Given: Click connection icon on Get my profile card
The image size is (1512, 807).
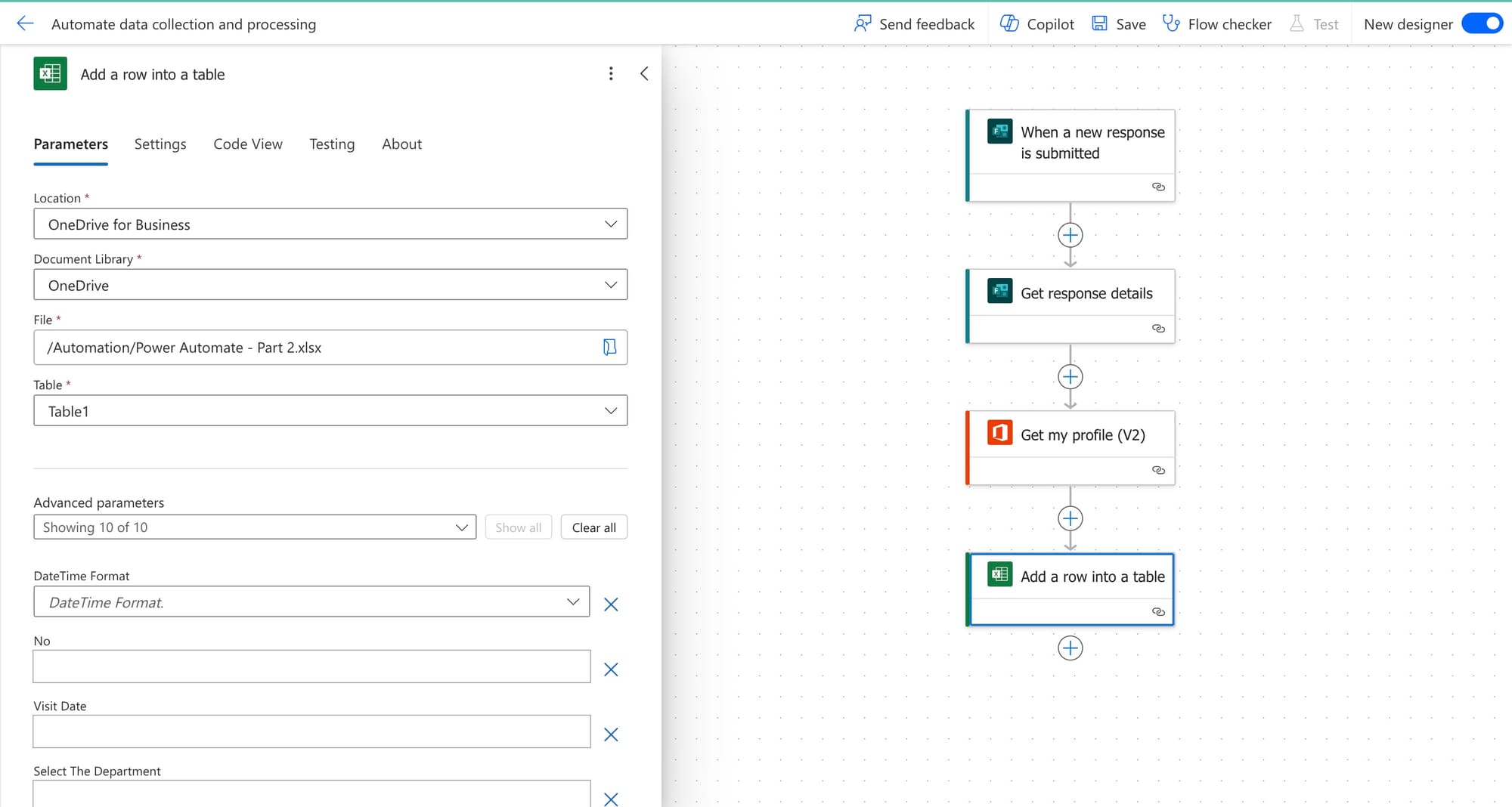Looking at the screenshot, I should (1158, 470).
